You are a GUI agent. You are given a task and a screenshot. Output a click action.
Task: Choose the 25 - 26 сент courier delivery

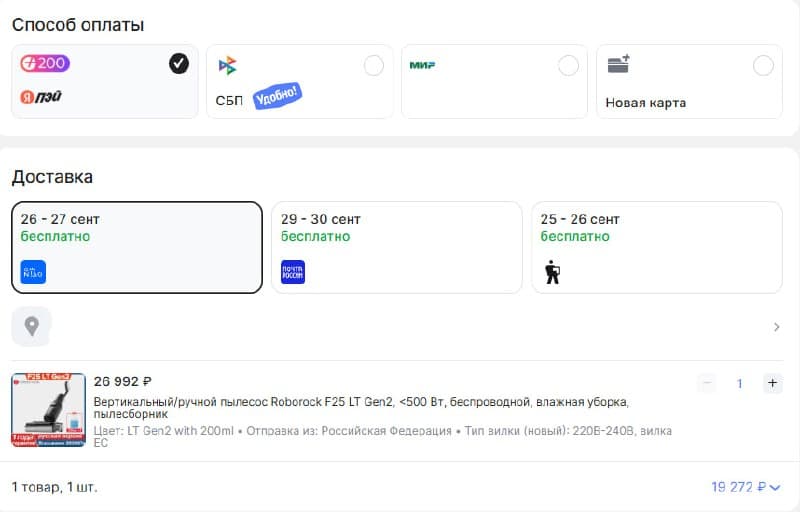point(657,247)
